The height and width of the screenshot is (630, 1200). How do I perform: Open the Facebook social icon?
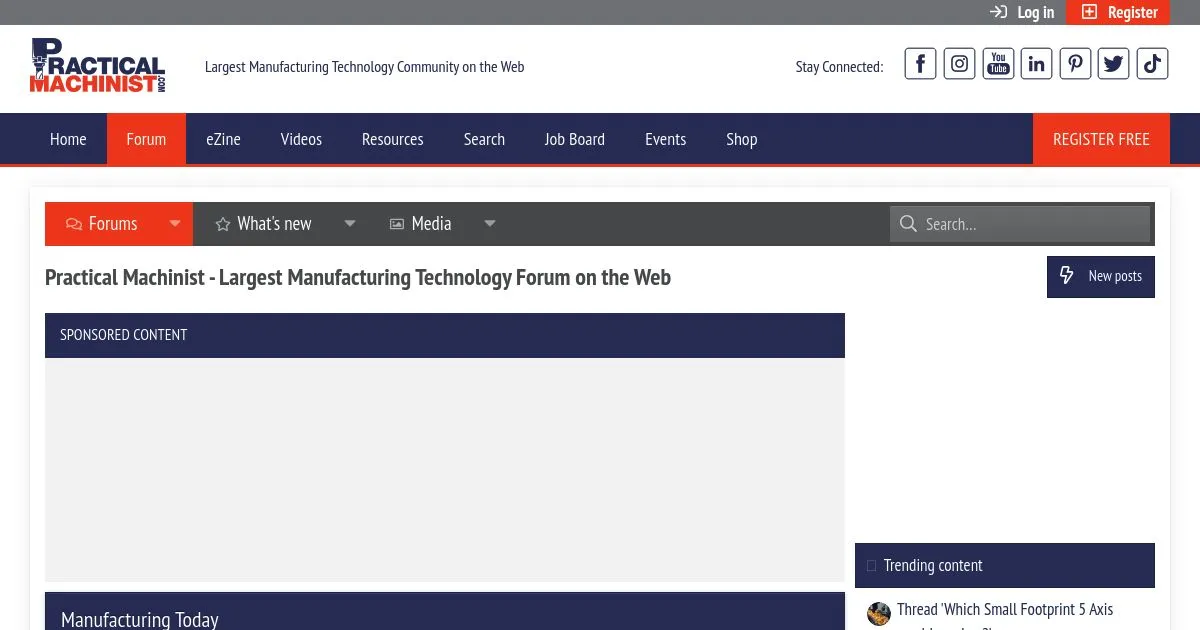coord(920,64)
